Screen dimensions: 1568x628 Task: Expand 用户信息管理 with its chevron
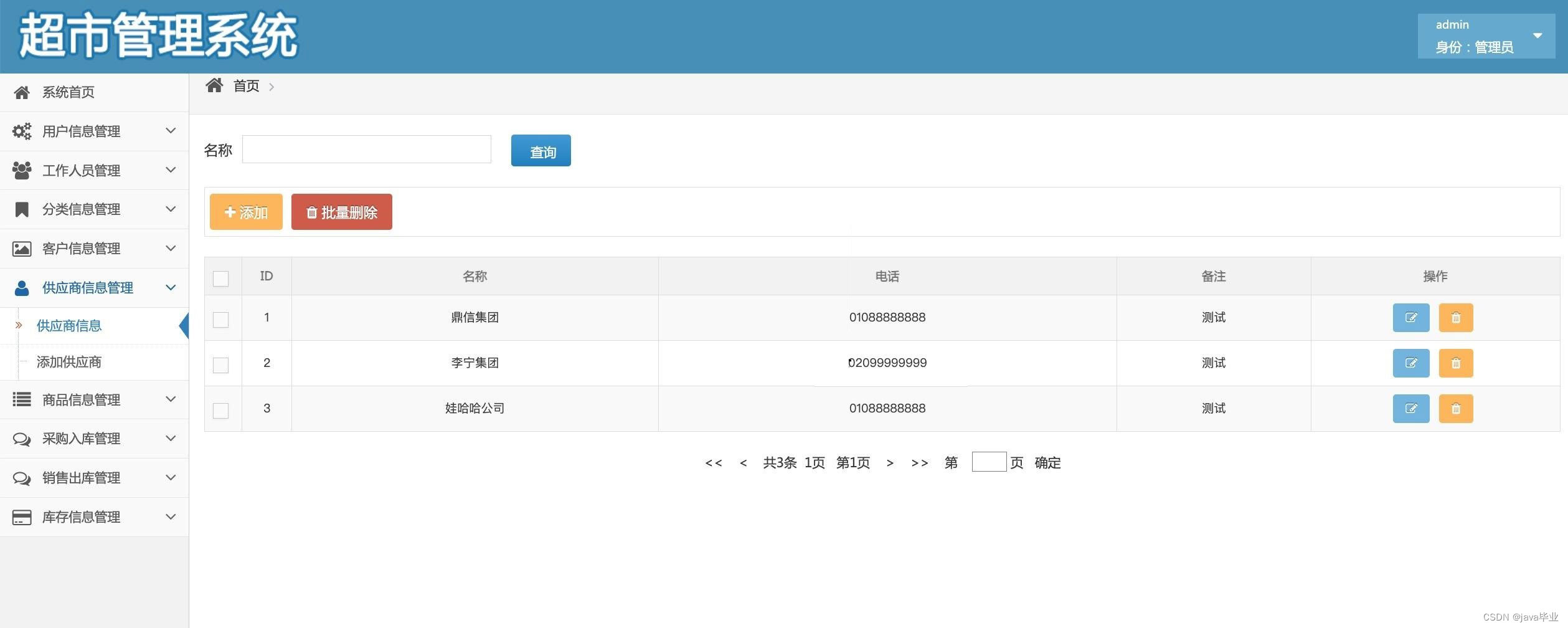pyautogui.click(x=171, y=131)
